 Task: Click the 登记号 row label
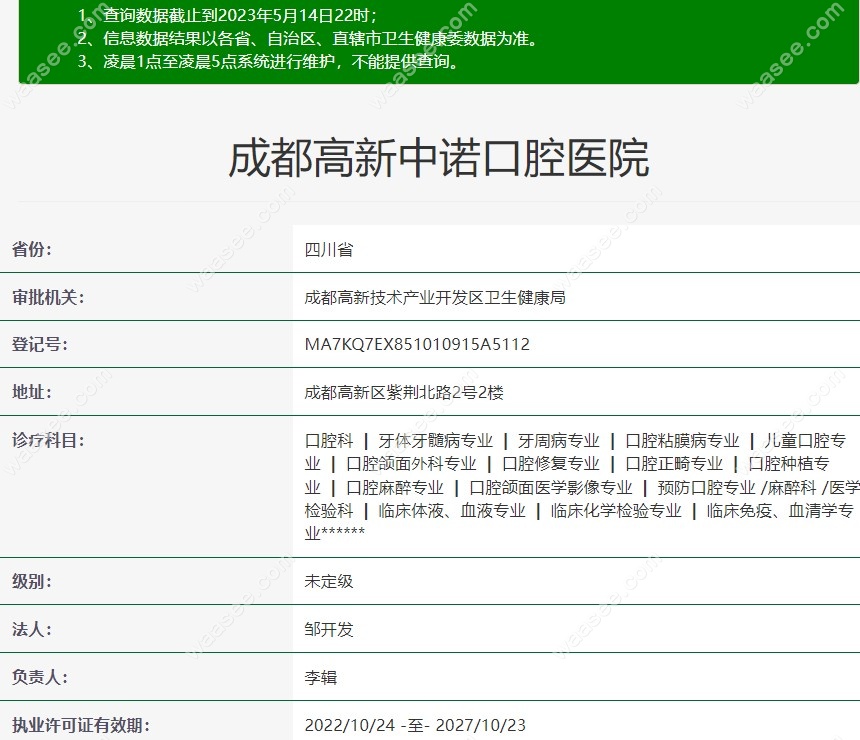click(x=40, y=344)
